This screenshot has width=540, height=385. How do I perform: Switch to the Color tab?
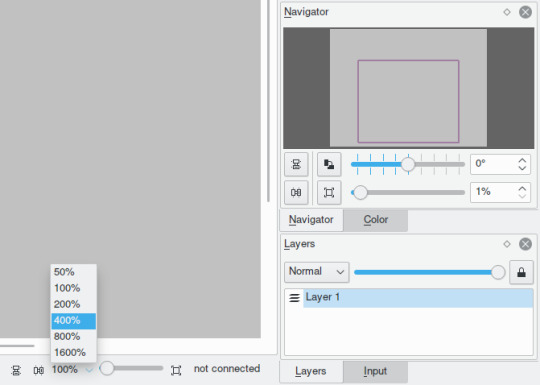click(376, 220)
